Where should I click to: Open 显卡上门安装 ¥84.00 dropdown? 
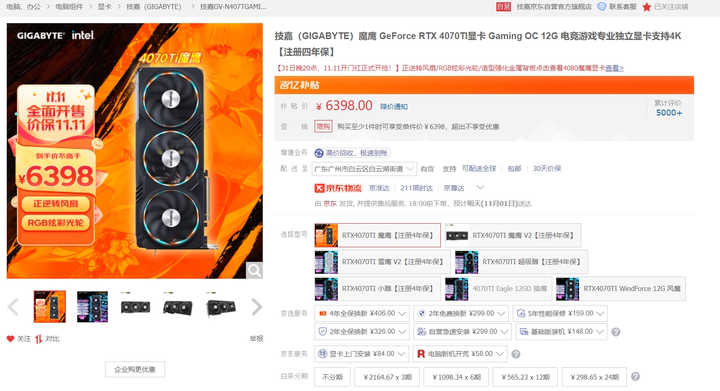point(361,354)
